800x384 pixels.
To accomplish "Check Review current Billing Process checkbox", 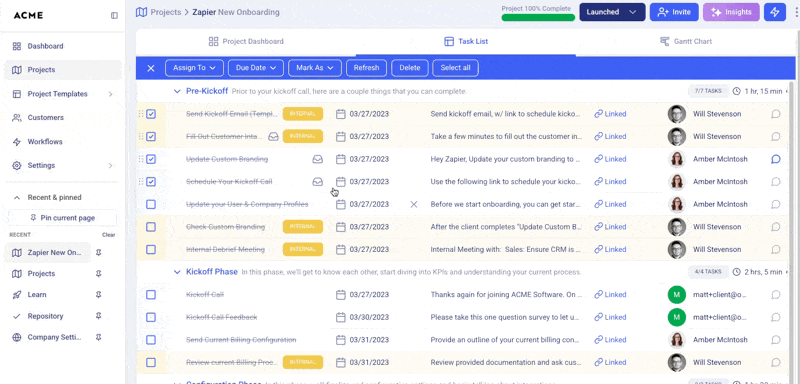I will (151, 362).
